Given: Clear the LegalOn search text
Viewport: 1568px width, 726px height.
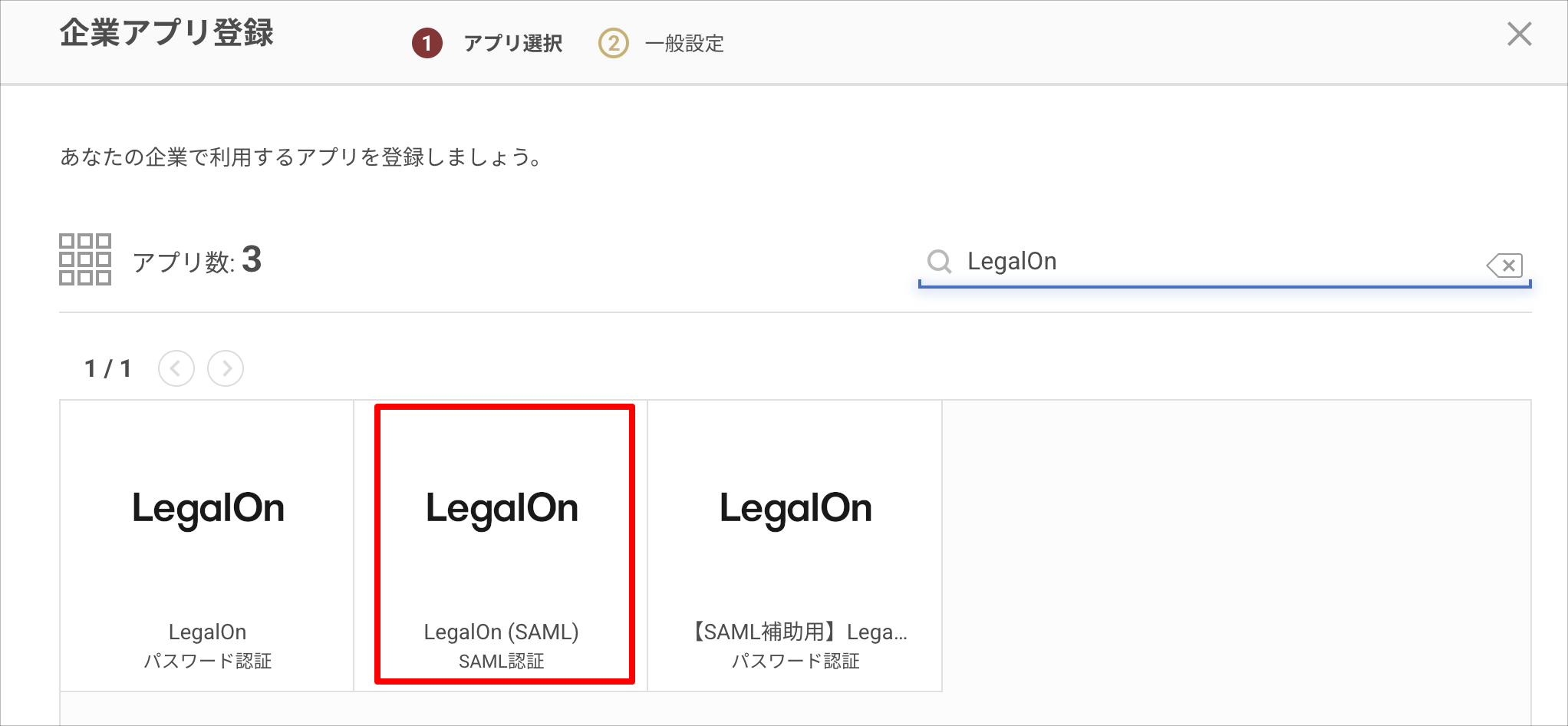Looking at the screenshot, I should click(x=1504, y=266).
